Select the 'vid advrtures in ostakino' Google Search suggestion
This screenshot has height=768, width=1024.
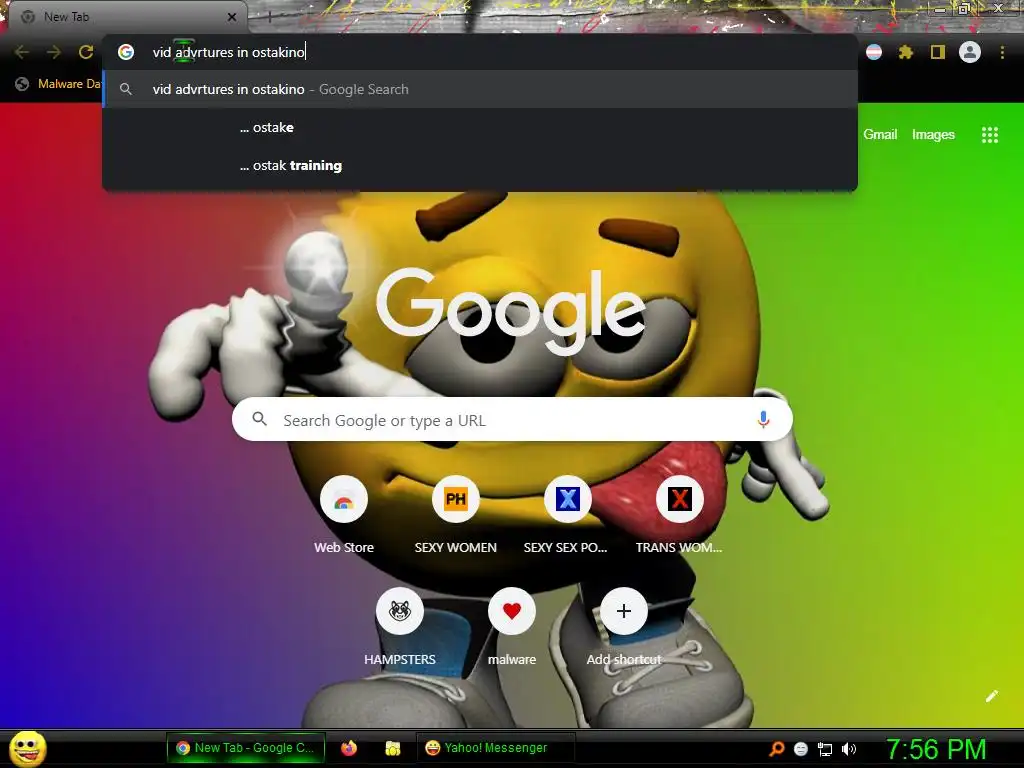pyautogui.click(x=480, y=89)
